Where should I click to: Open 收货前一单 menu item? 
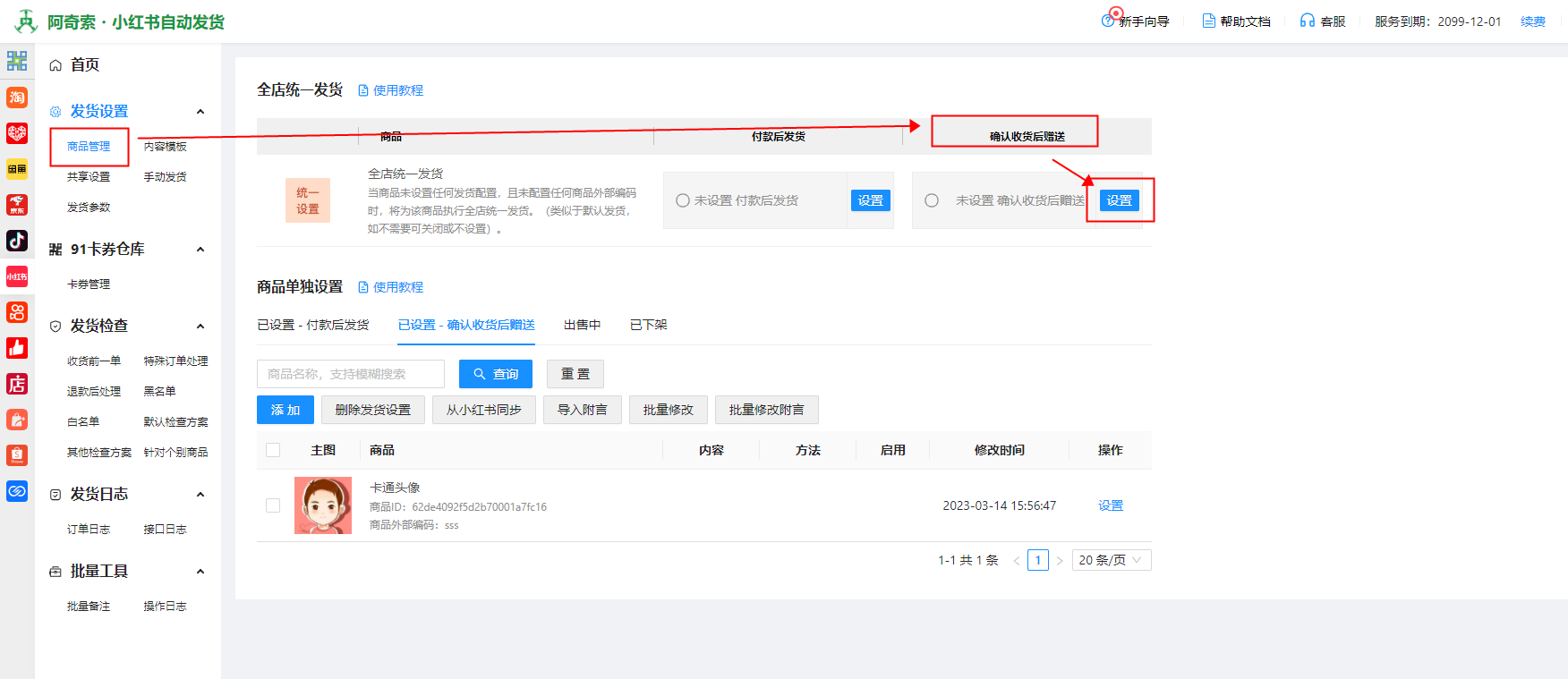(x=94, y=361)
